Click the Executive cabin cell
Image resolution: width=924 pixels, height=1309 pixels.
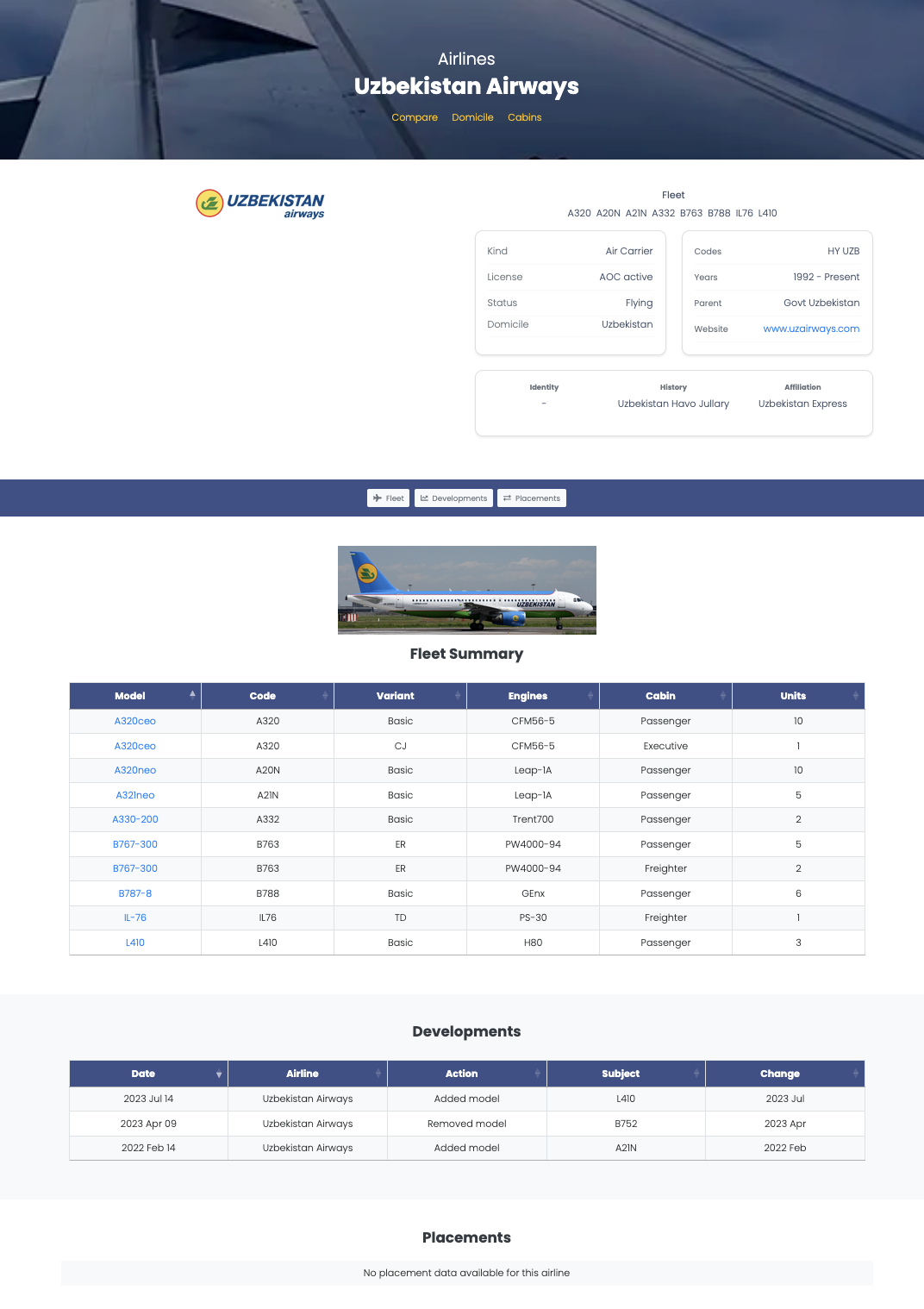point(666,746)
